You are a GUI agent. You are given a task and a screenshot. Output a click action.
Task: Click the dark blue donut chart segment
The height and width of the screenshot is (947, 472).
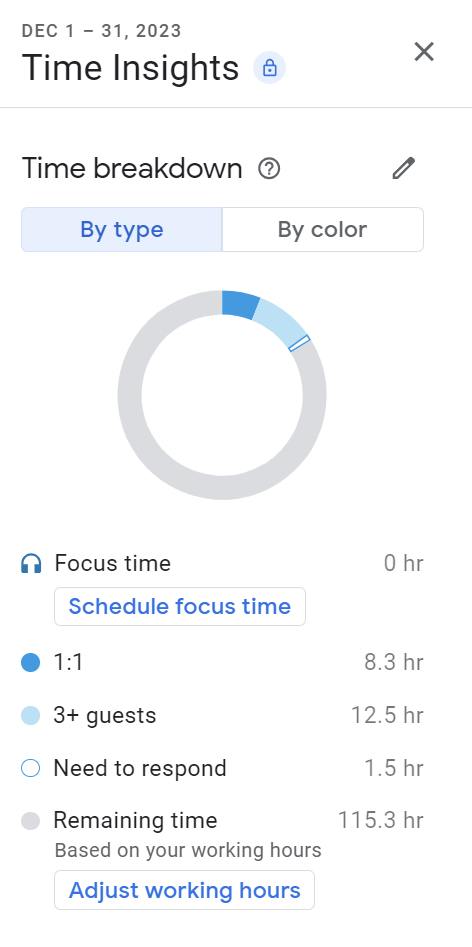239,304
